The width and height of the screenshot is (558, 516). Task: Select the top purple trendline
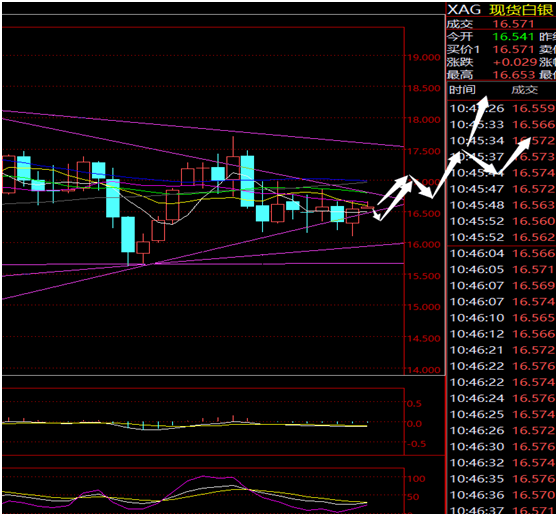(x=203, y=129)
